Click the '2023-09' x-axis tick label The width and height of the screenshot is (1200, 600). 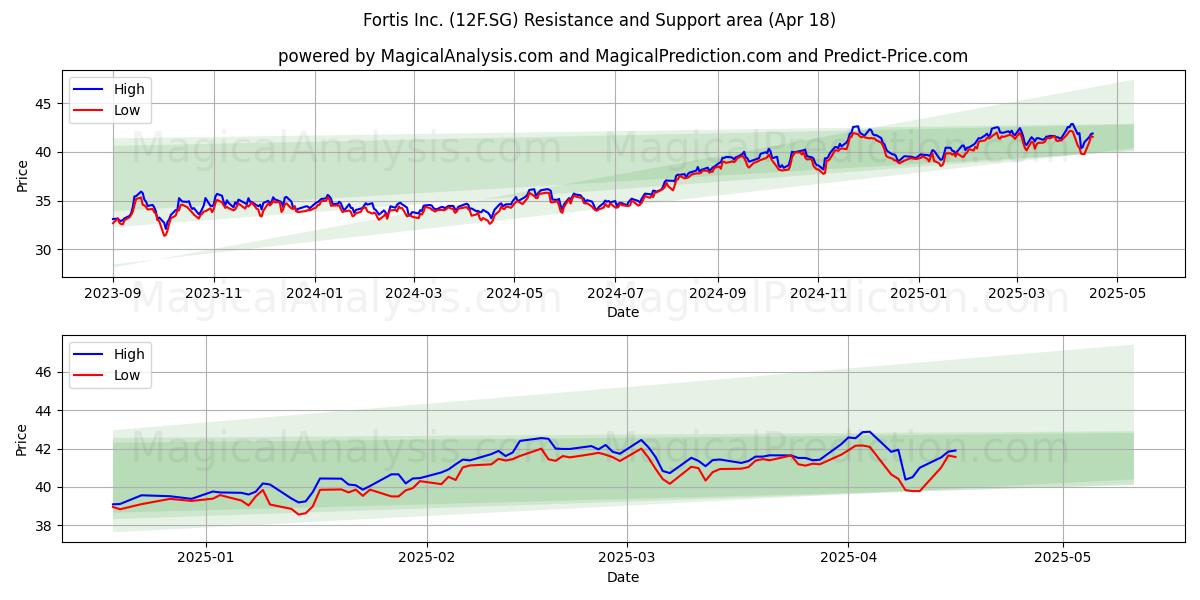pyautogui.click(x=113, y=293)
